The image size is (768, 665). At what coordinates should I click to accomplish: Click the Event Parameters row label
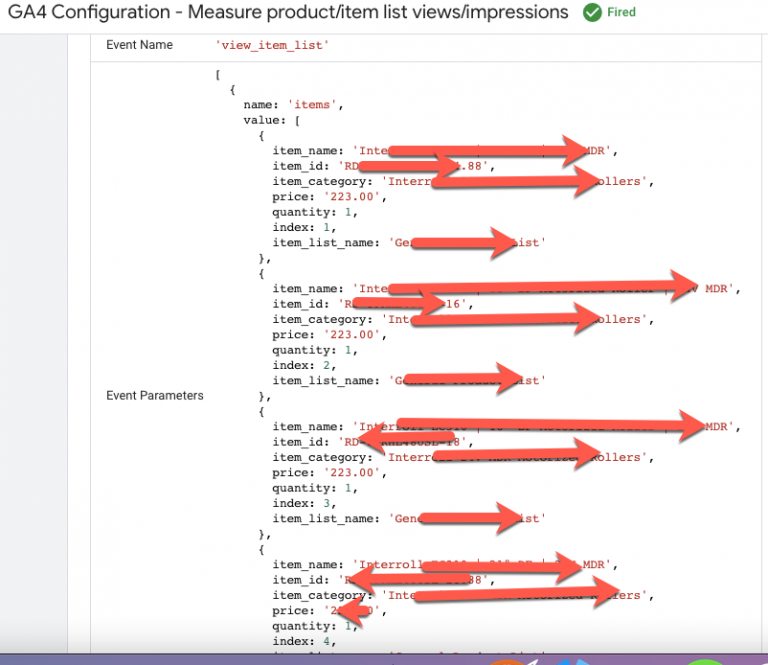154,395
